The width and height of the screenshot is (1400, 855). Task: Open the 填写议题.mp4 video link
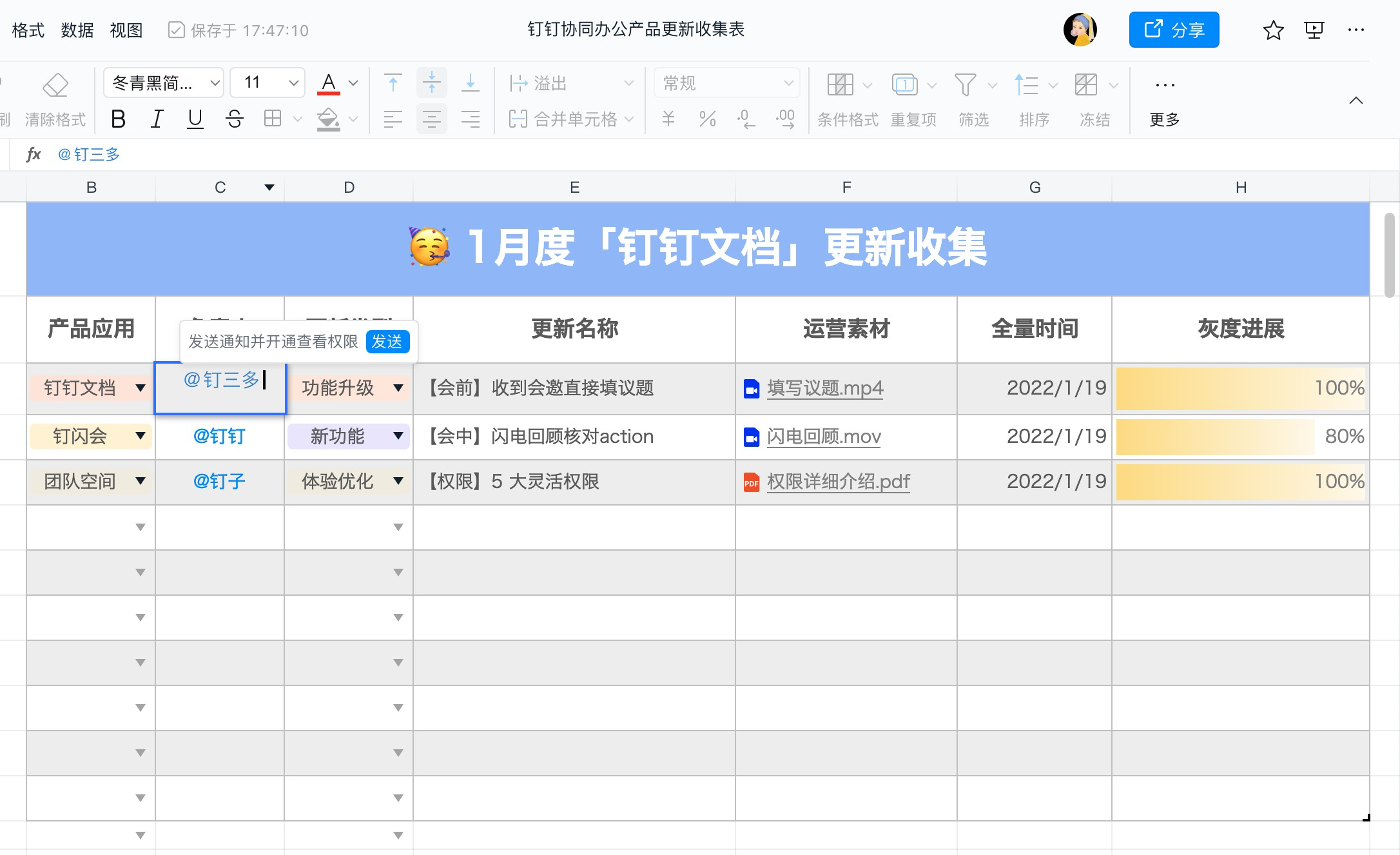tap(825, 388)
